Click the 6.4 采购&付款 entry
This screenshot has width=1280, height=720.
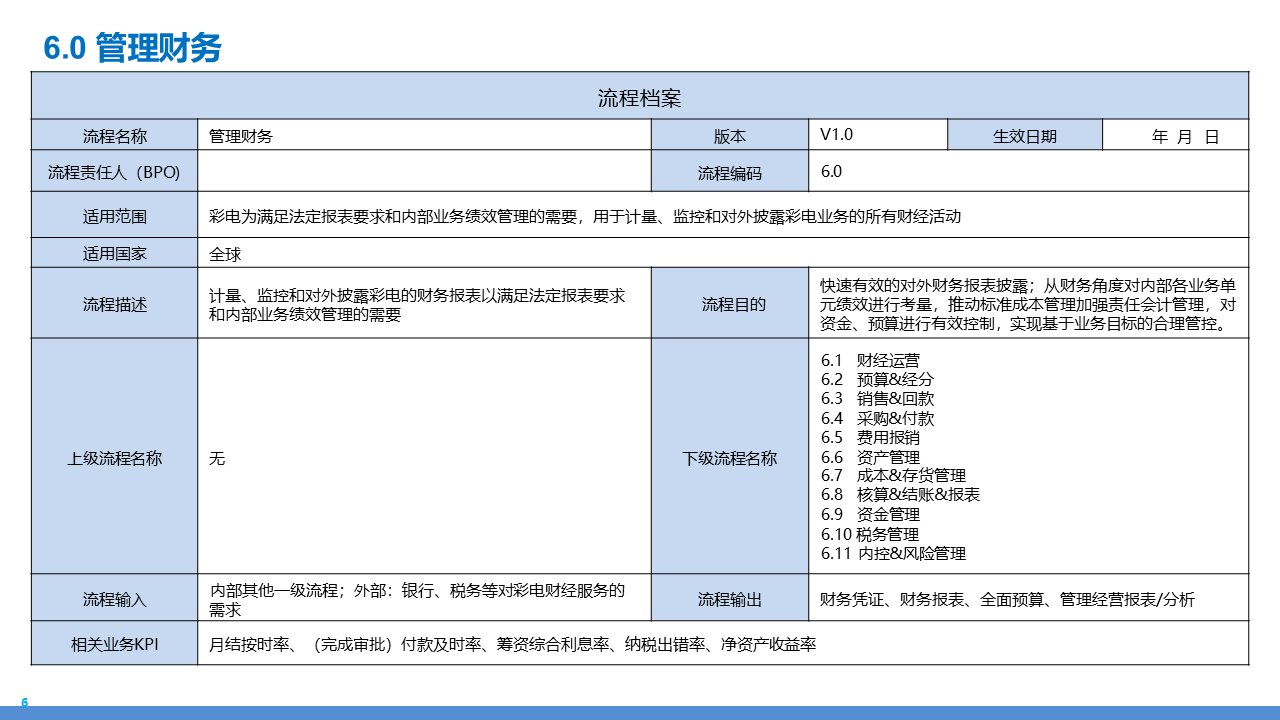(x=877, y=418)
